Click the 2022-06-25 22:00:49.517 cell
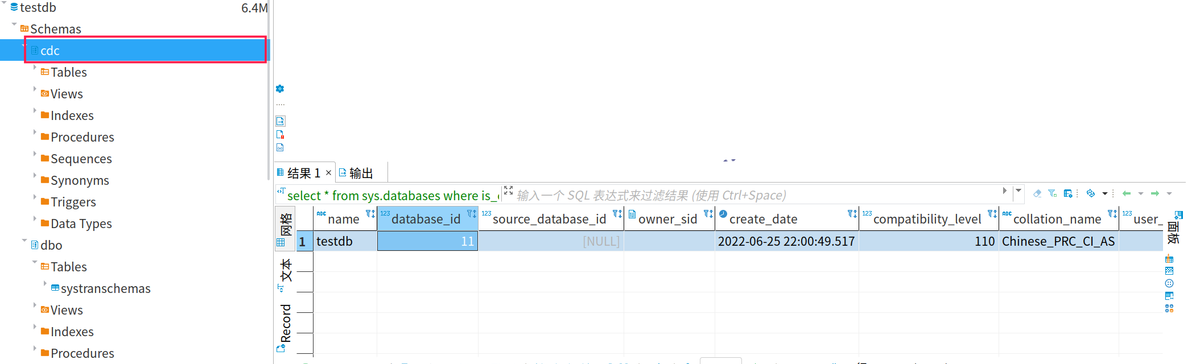Viewport: 1200px width, 364px height. click(786, 241)
